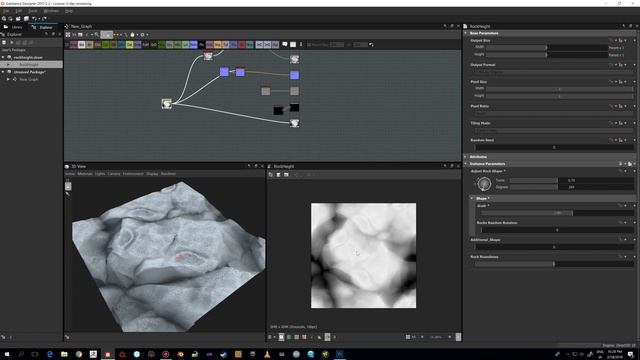Open the Tools menu
The width and height of the screenshot is (640, 360).
33,11
